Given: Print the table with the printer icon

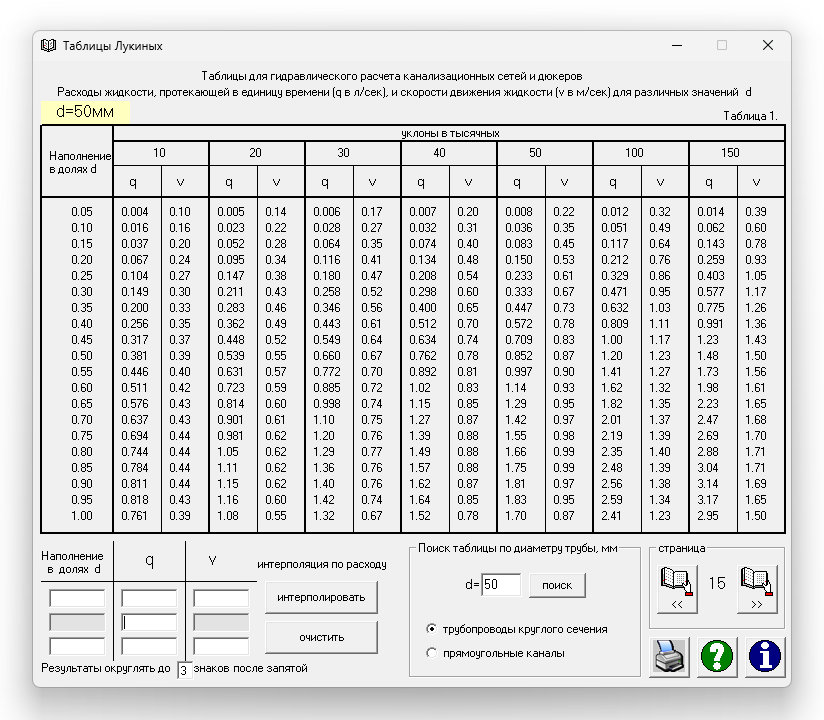Looking at the screenshot, I should click(x=669, y=657).
